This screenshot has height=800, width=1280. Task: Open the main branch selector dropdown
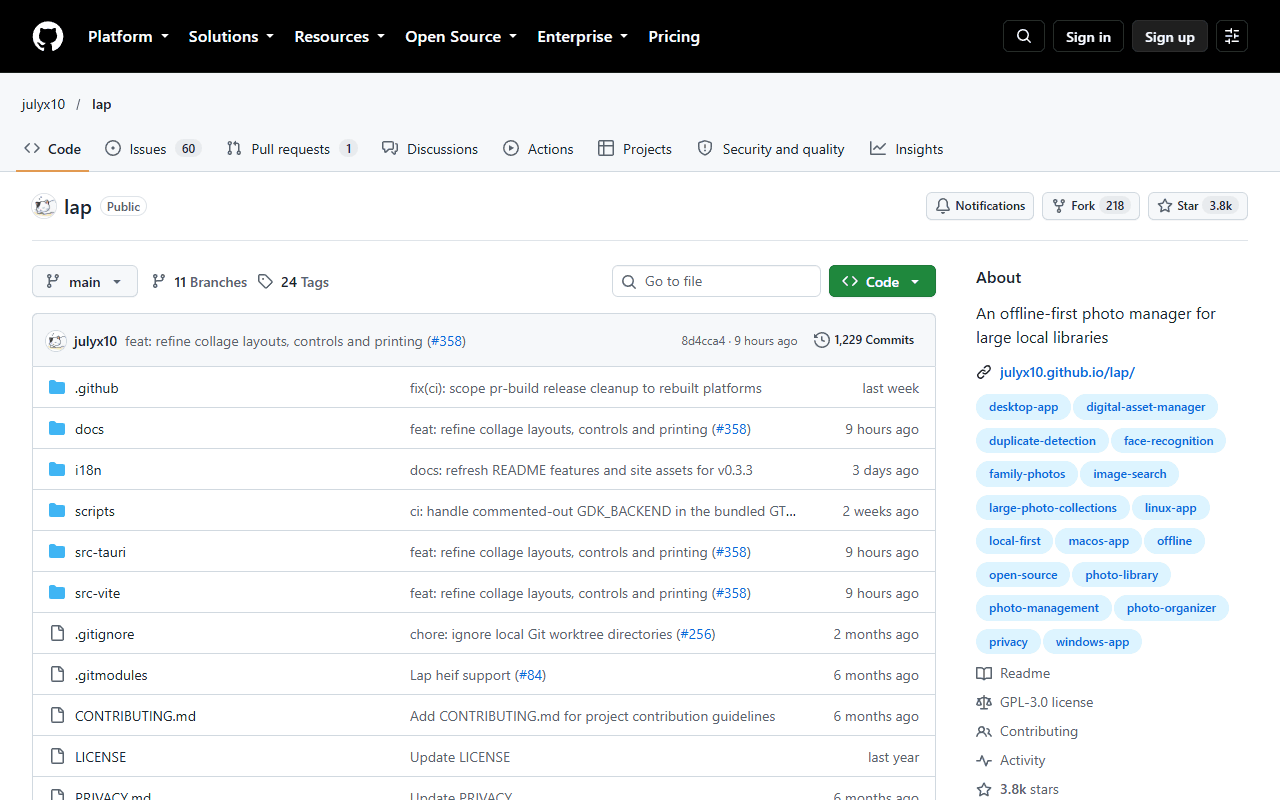click(x=85, y=282)
